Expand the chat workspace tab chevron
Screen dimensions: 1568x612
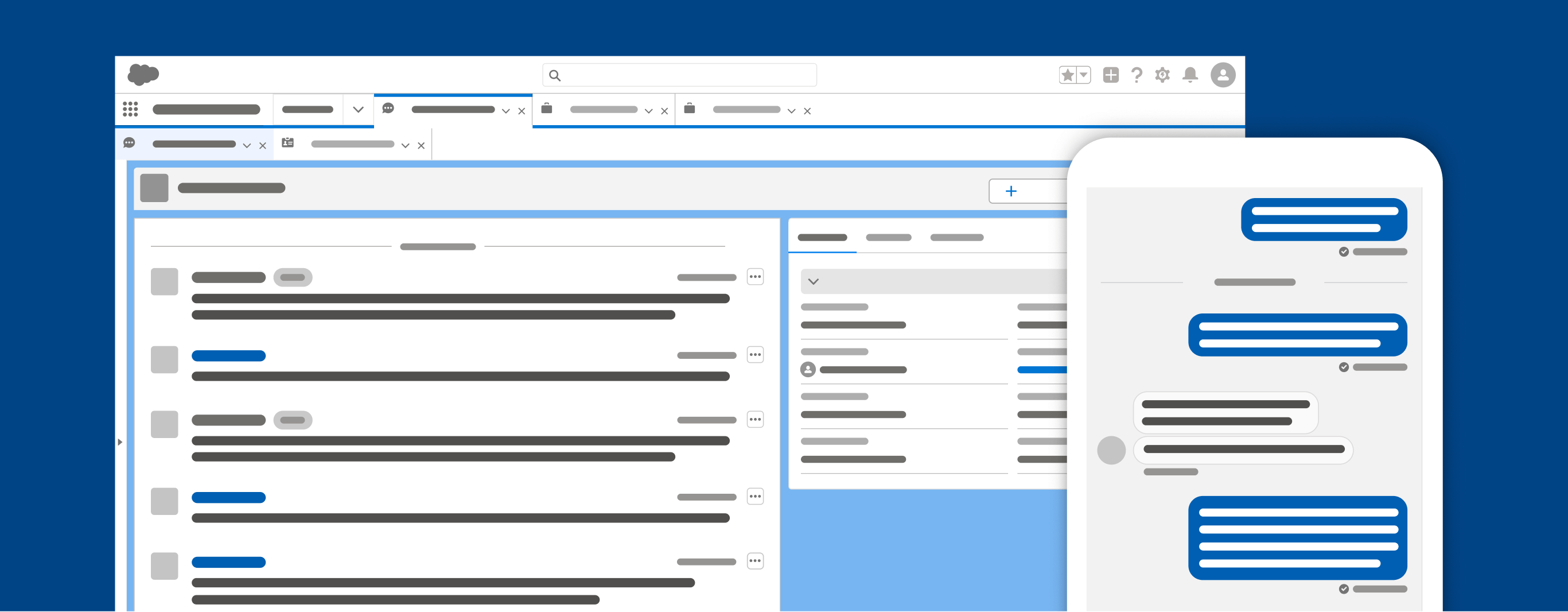[505, 111]
